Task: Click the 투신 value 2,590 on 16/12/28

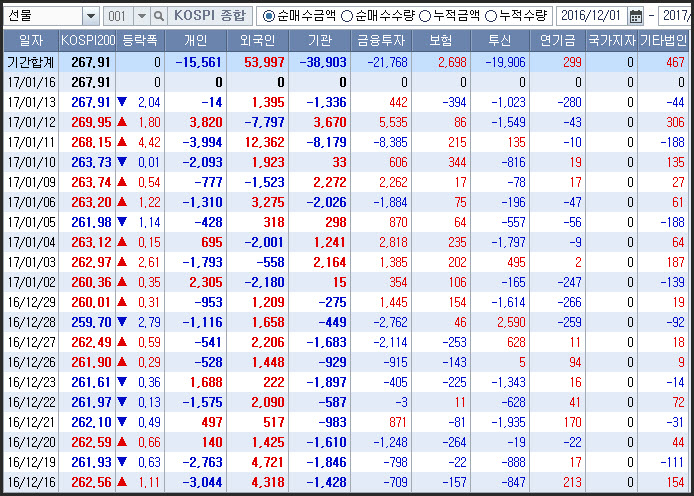Action: pyautogui.click(x=511, y=322)
